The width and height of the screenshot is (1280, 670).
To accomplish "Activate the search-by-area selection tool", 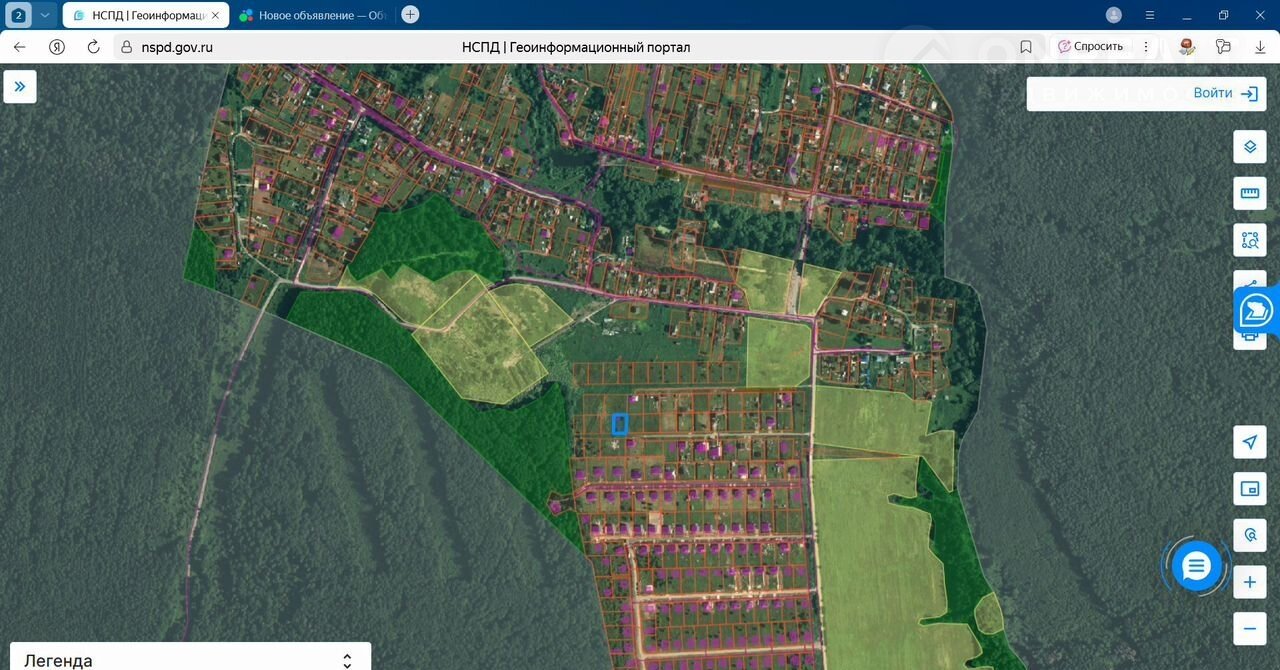I will tap(1249, 240).
